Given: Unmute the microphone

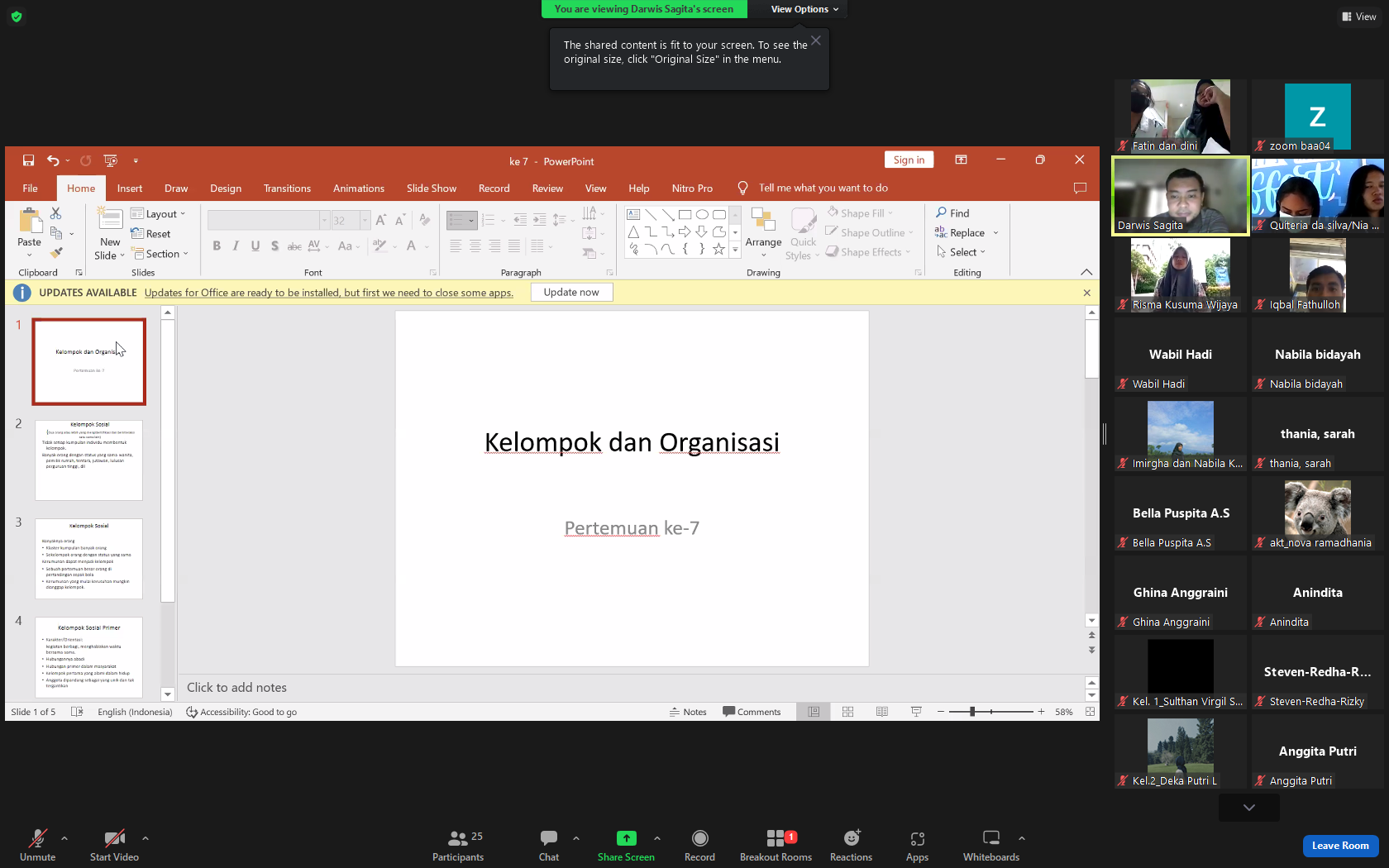Looking at the screenshot, I should (37, 846).
